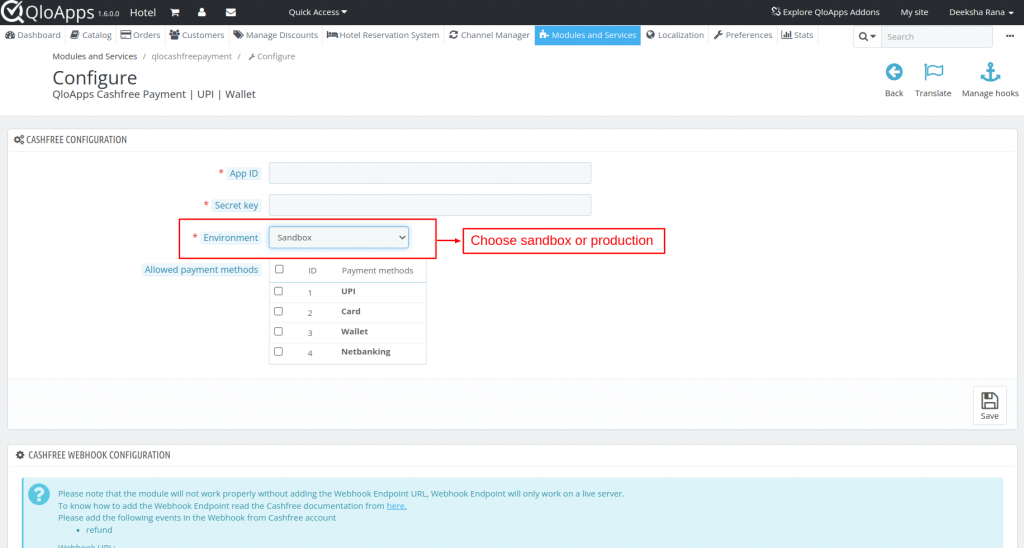Open My site link

click(x=914, y=12)
